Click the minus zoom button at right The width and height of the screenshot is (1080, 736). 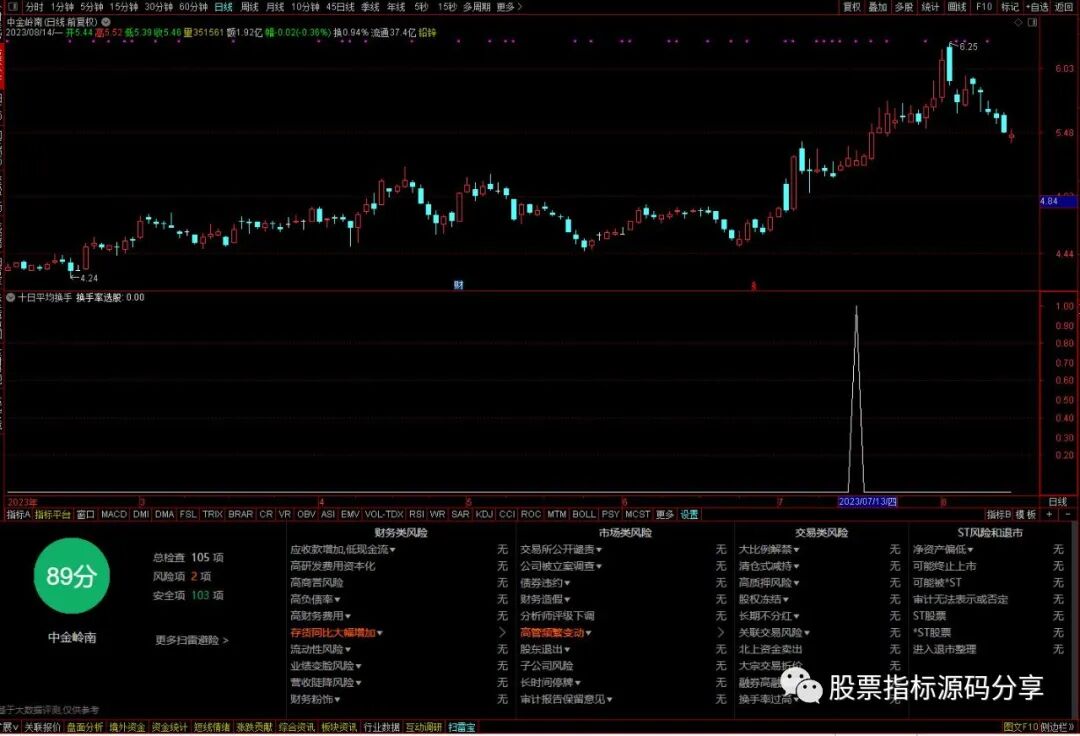[x=1068, y=514]
